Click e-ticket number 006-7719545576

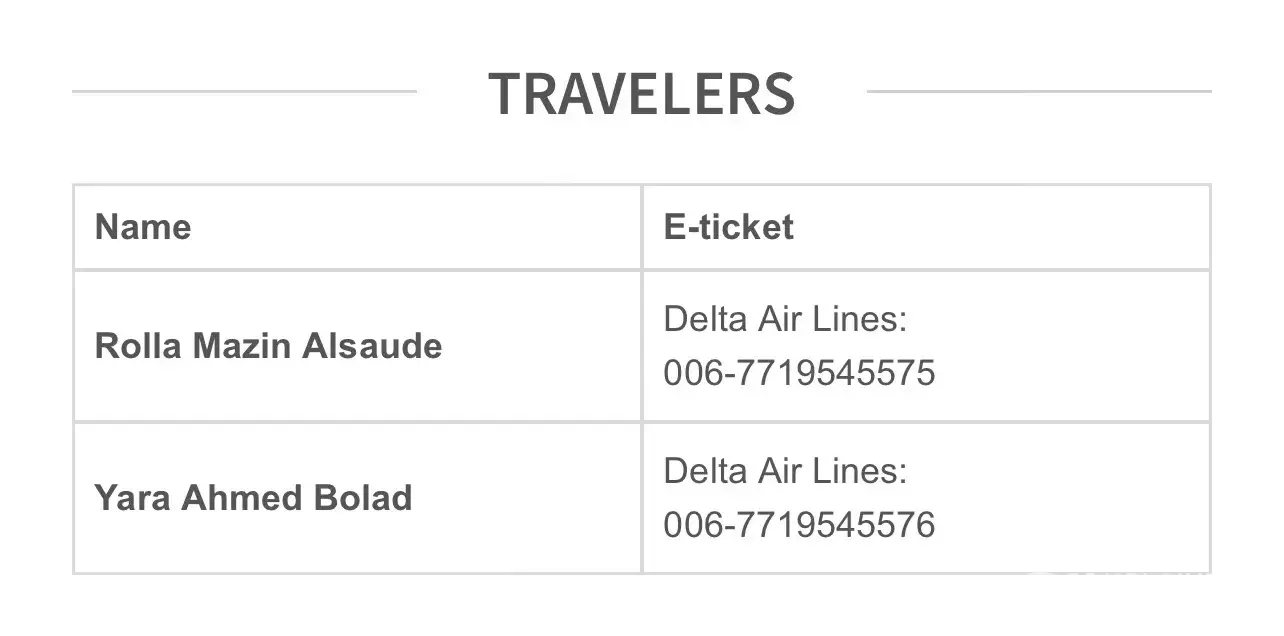click(799, 524)
